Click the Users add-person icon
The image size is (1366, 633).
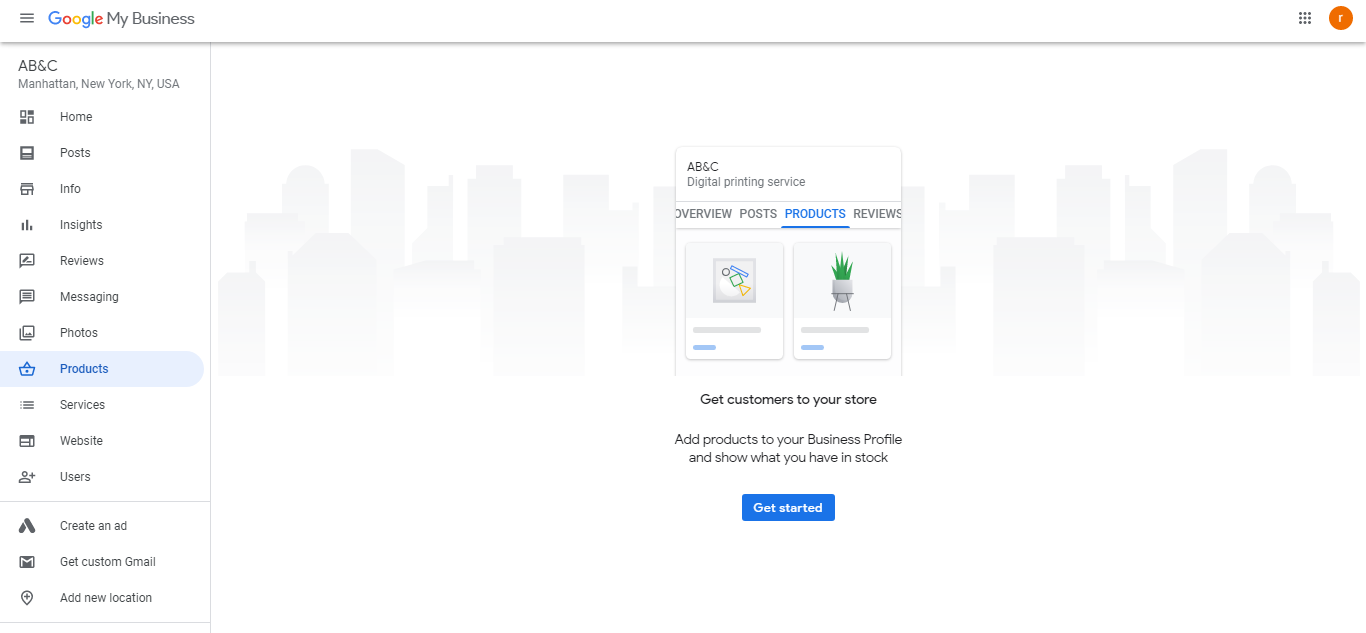coord(27,477)
